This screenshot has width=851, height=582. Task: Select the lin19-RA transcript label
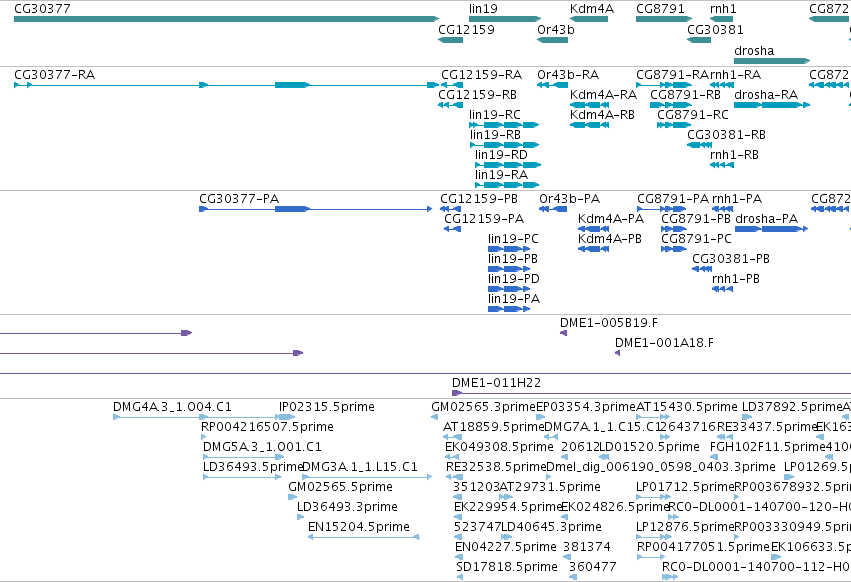501,175
